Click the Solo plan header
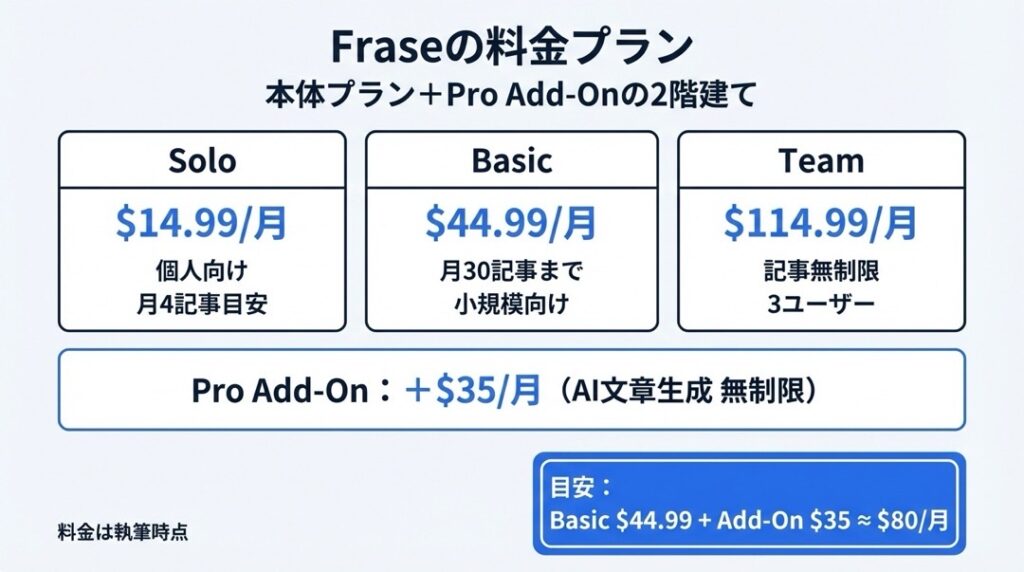This screenshot has height=572, width=1024. point(202,160)
